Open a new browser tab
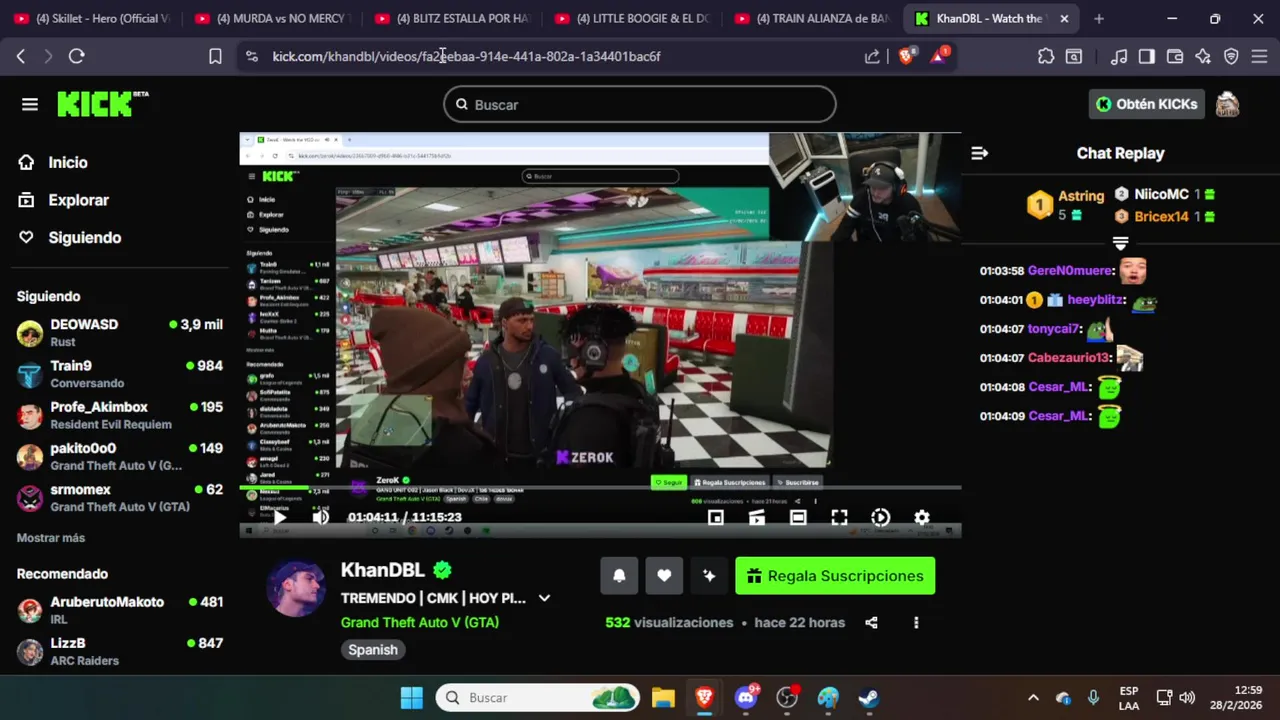 1099,19
